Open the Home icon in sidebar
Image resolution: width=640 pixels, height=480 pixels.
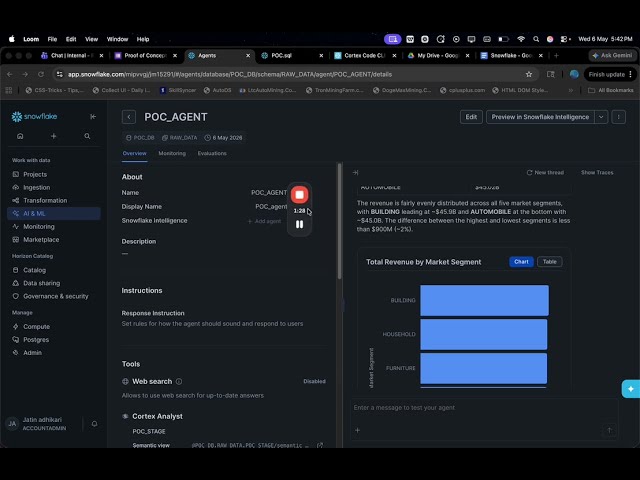(x=20, y=136)
